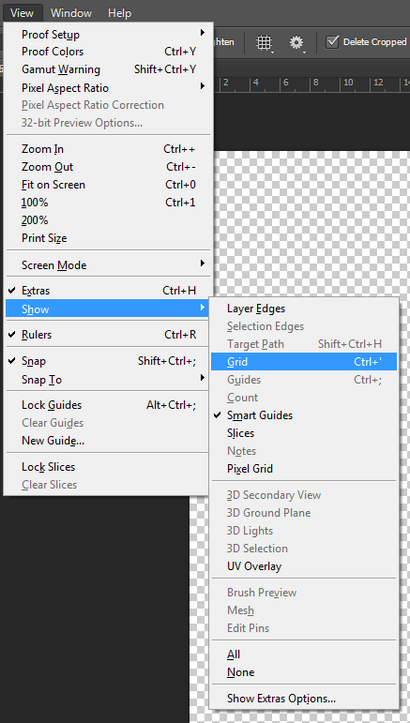
Task: Toggle the Delete Cropped checkbox
Action: pos(332,42)
